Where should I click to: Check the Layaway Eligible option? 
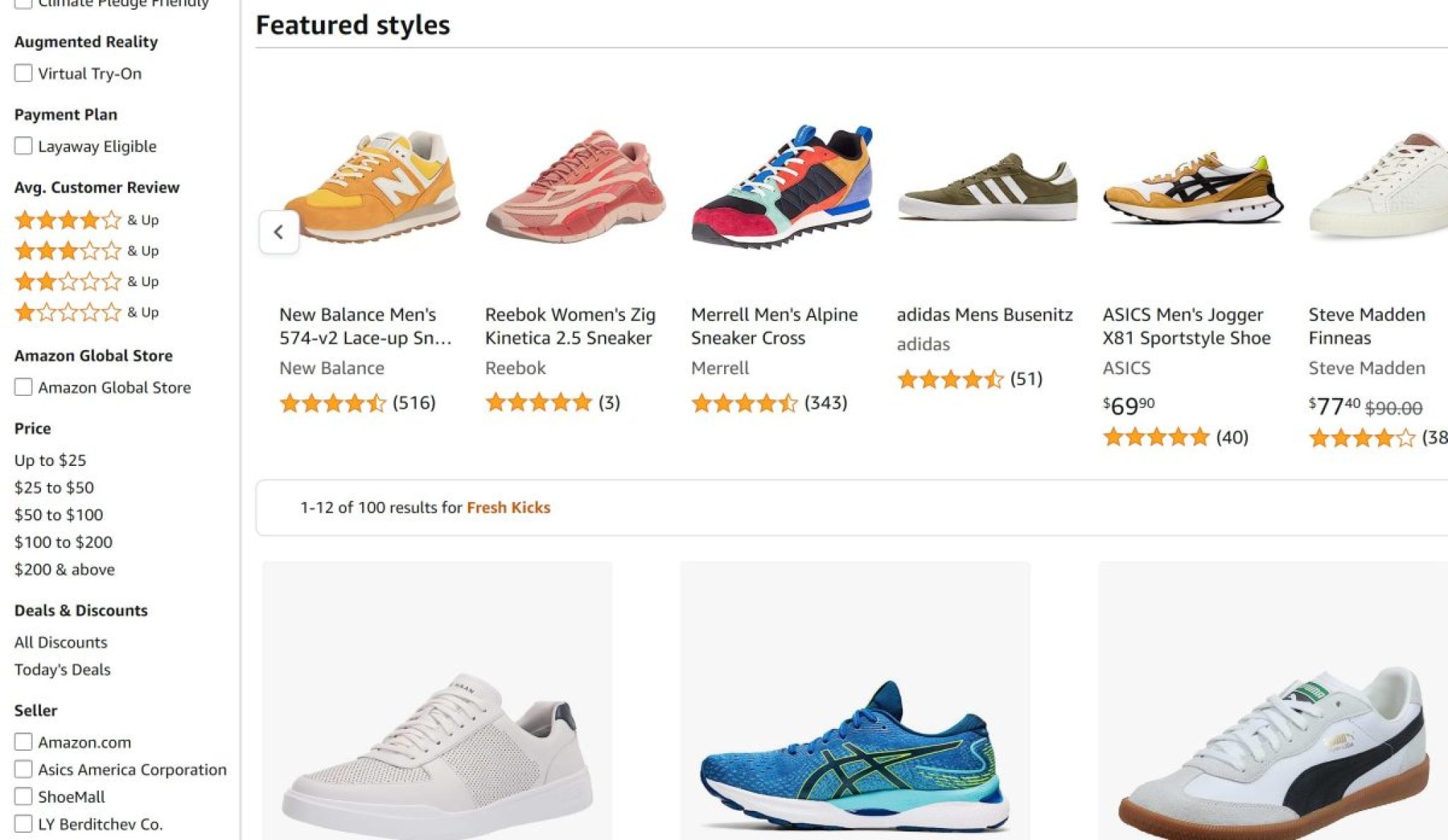(23, 146)
